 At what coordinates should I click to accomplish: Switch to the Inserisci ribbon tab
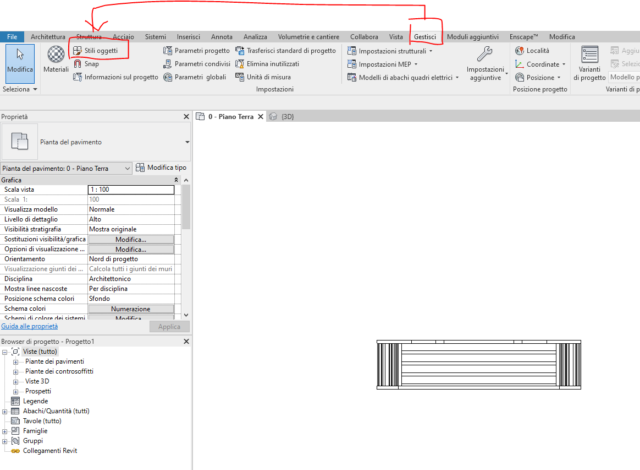(x=188, y=37)
